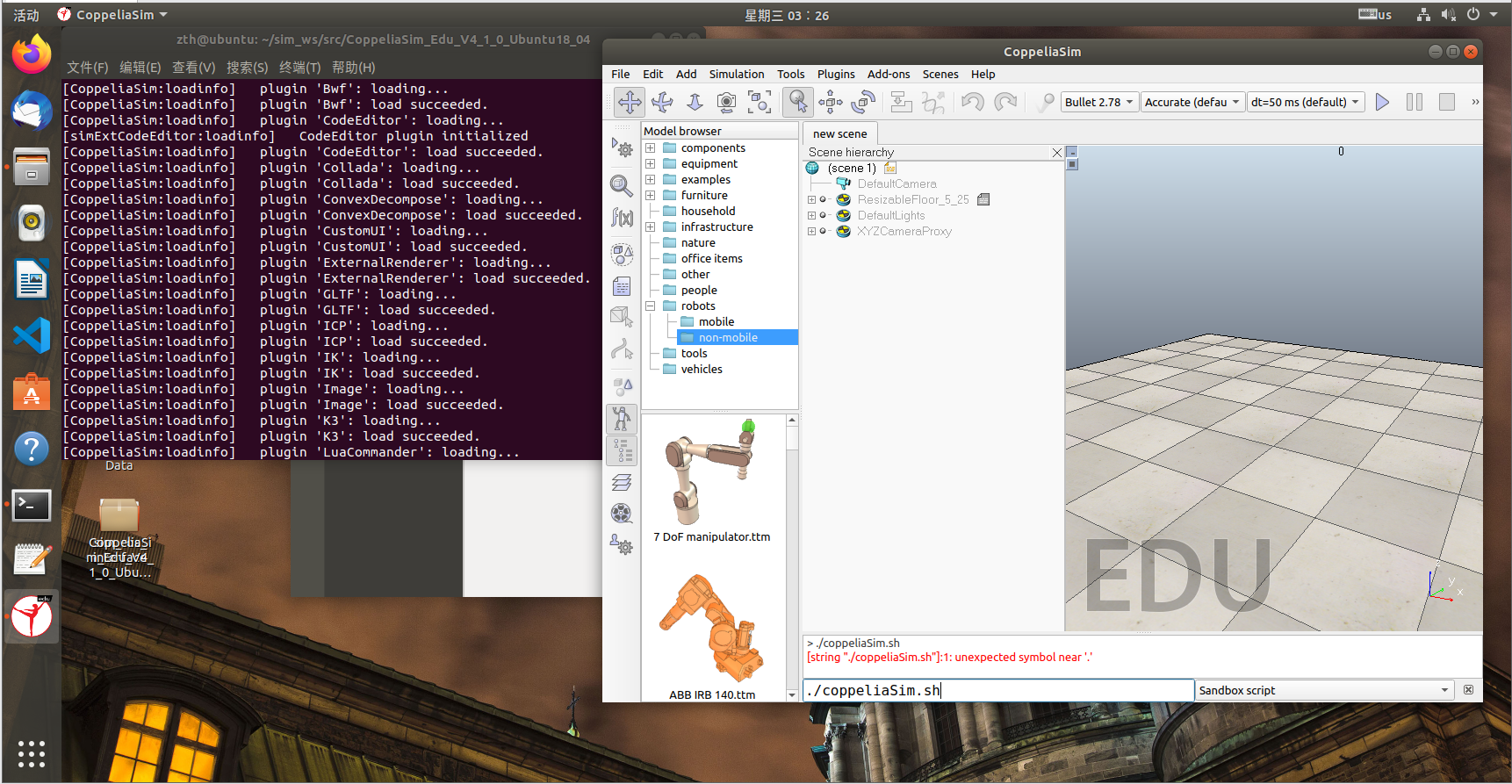Open the Sandbox script dropdown
This screenshot has width=1512, height=784.
tap(1323, 691)
